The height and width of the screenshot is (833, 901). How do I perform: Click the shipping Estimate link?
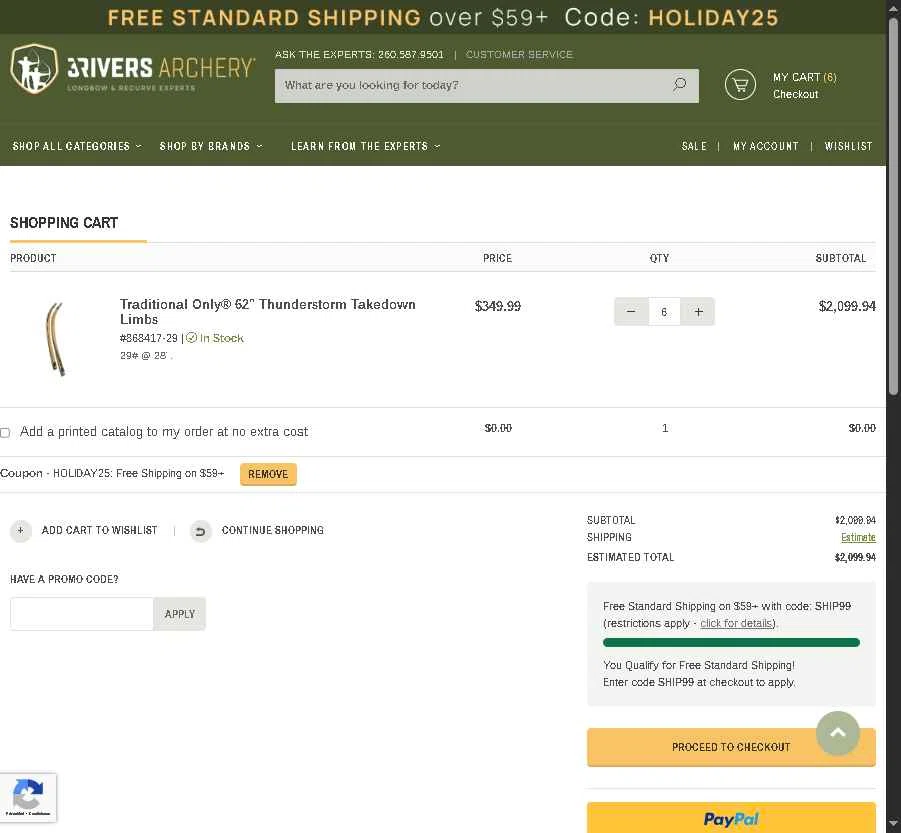(x=858, y=537)
